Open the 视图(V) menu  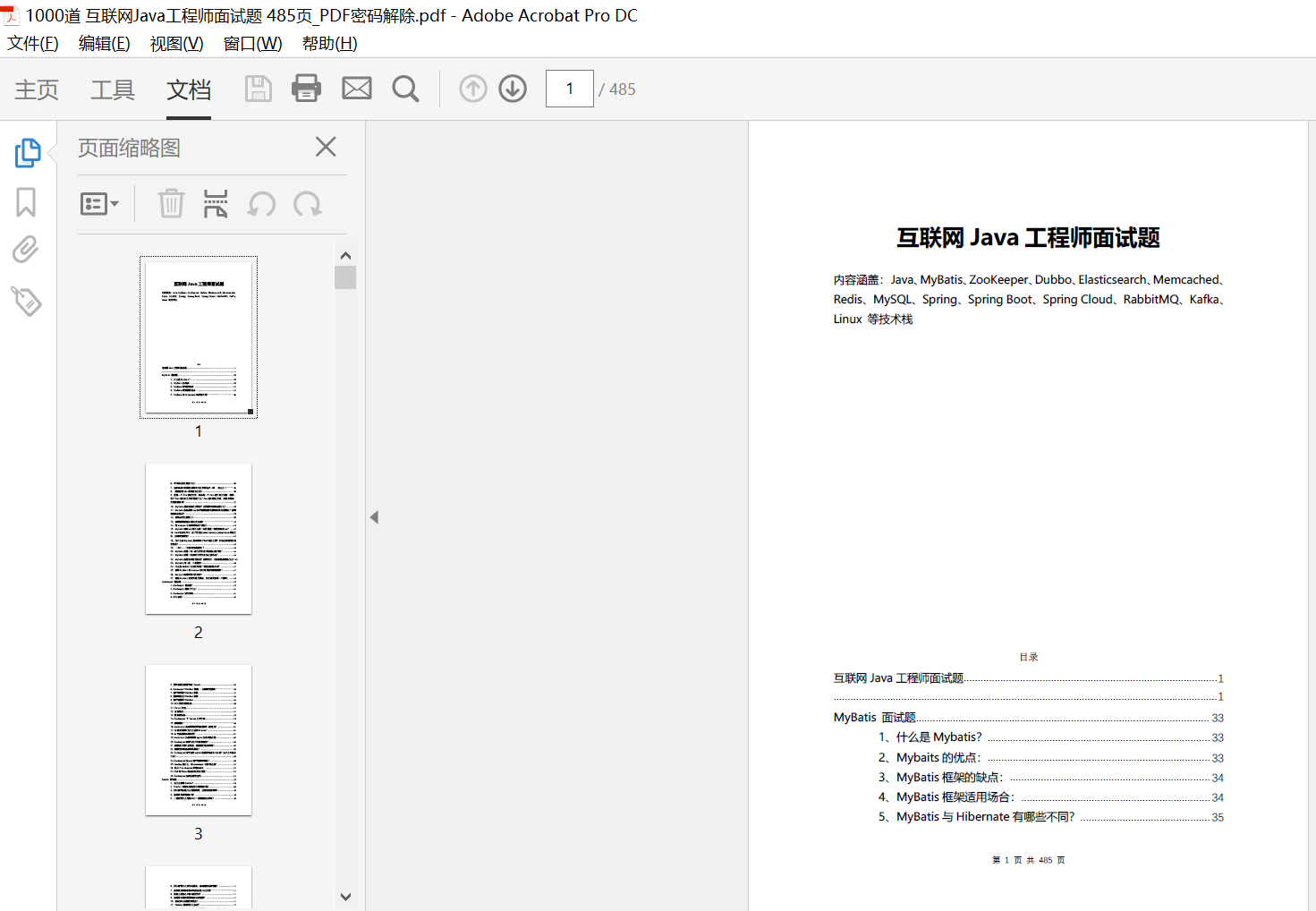(176, 44)
